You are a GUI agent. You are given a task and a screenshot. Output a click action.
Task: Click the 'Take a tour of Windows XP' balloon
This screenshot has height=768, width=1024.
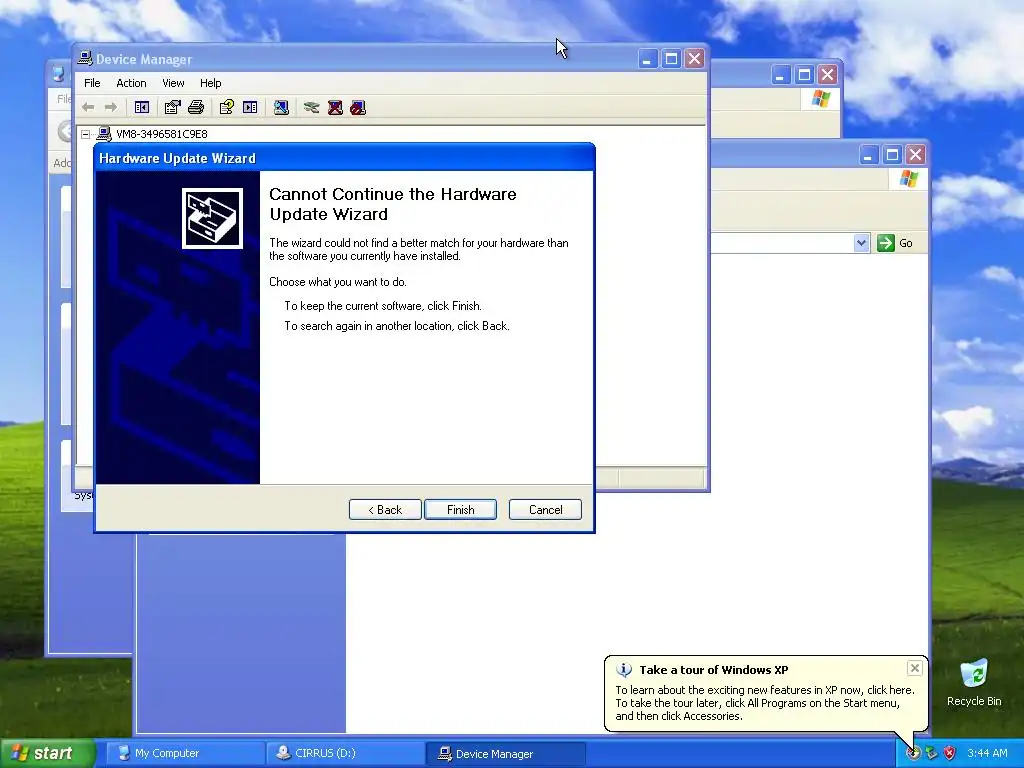click(x=766, y=692)
